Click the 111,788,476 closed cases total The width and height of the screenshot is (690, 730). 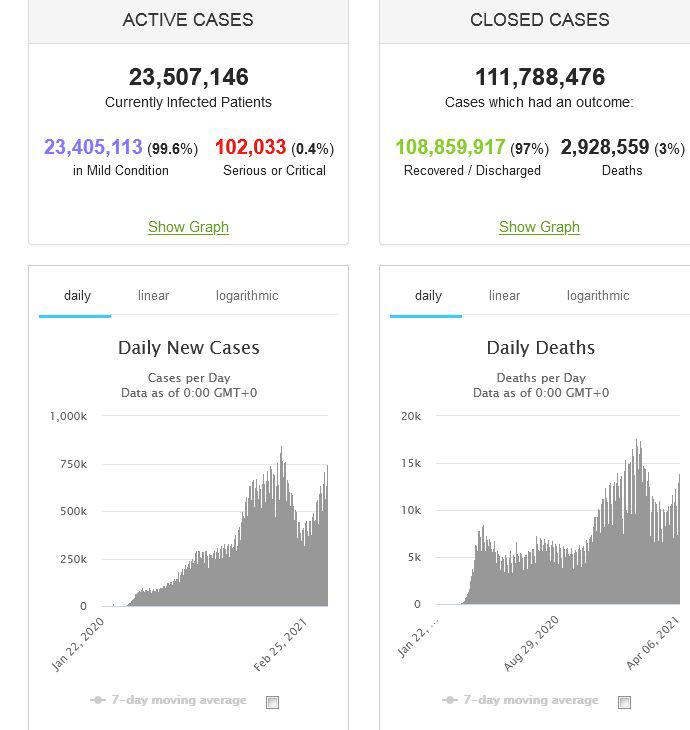click(x=539, y=77)
